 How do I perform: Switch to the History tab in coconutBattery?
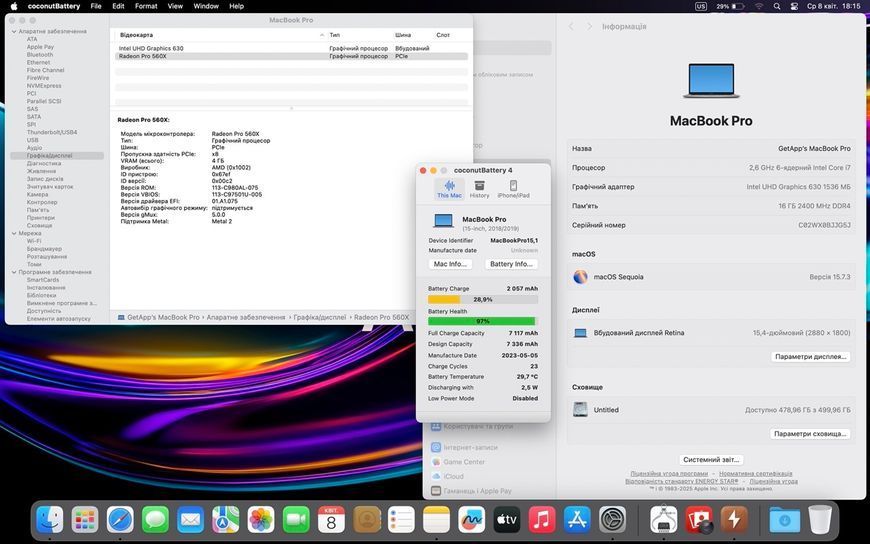pos(479,189)
